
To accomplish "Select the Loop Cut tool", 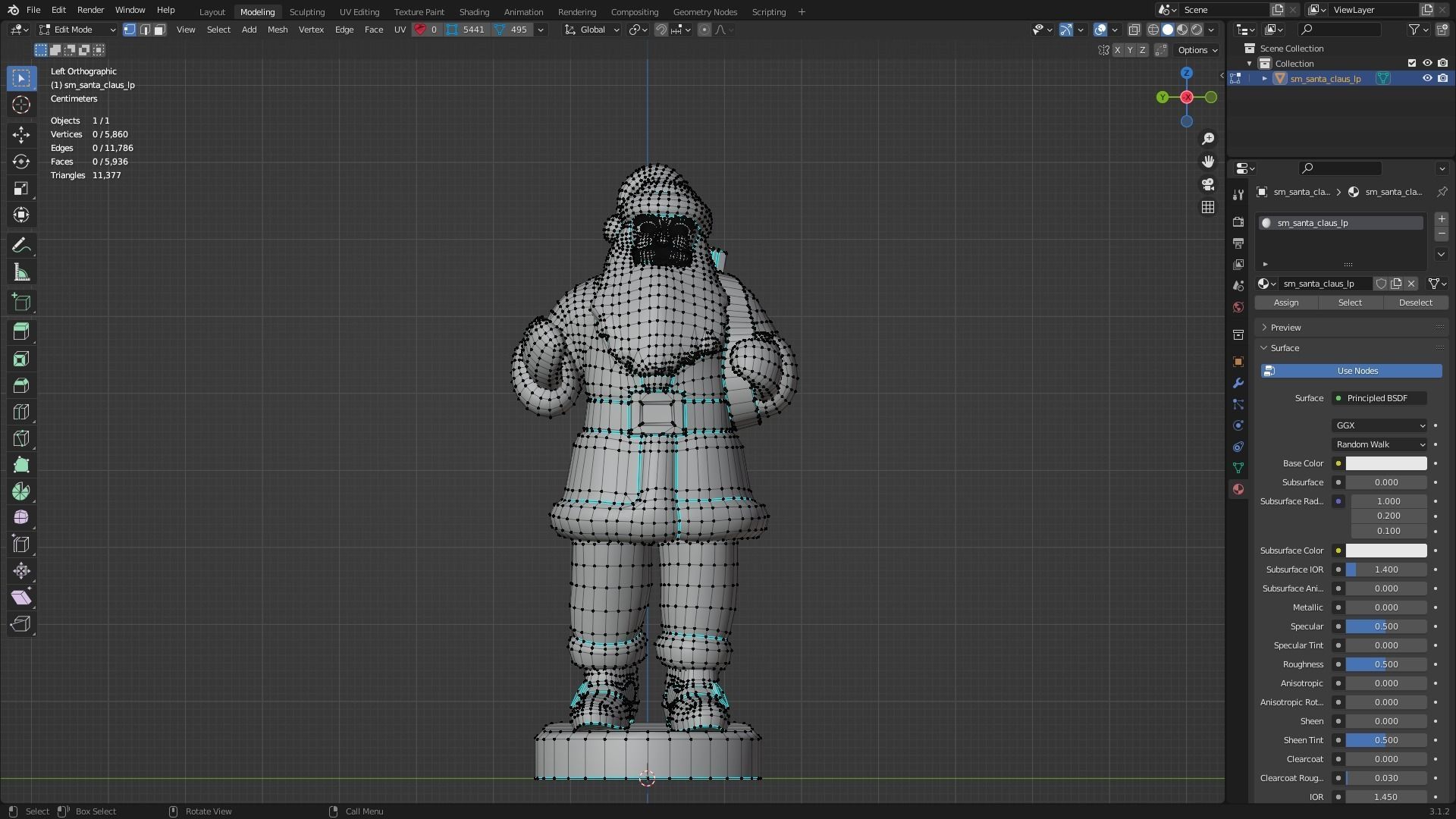I will 21,412.
